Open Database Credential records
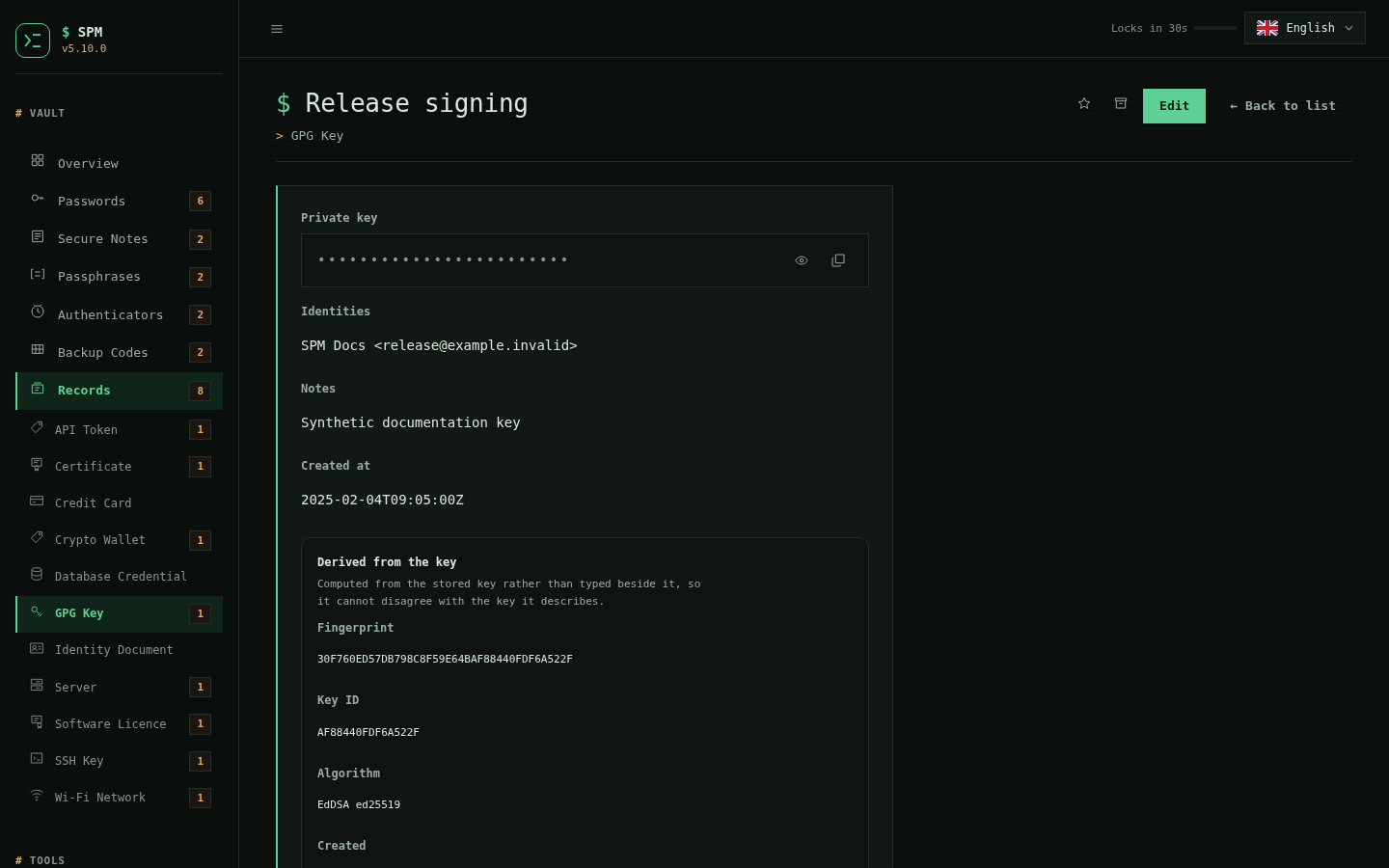The height and width of the screenshot is (868, 1389). (120, 576)
